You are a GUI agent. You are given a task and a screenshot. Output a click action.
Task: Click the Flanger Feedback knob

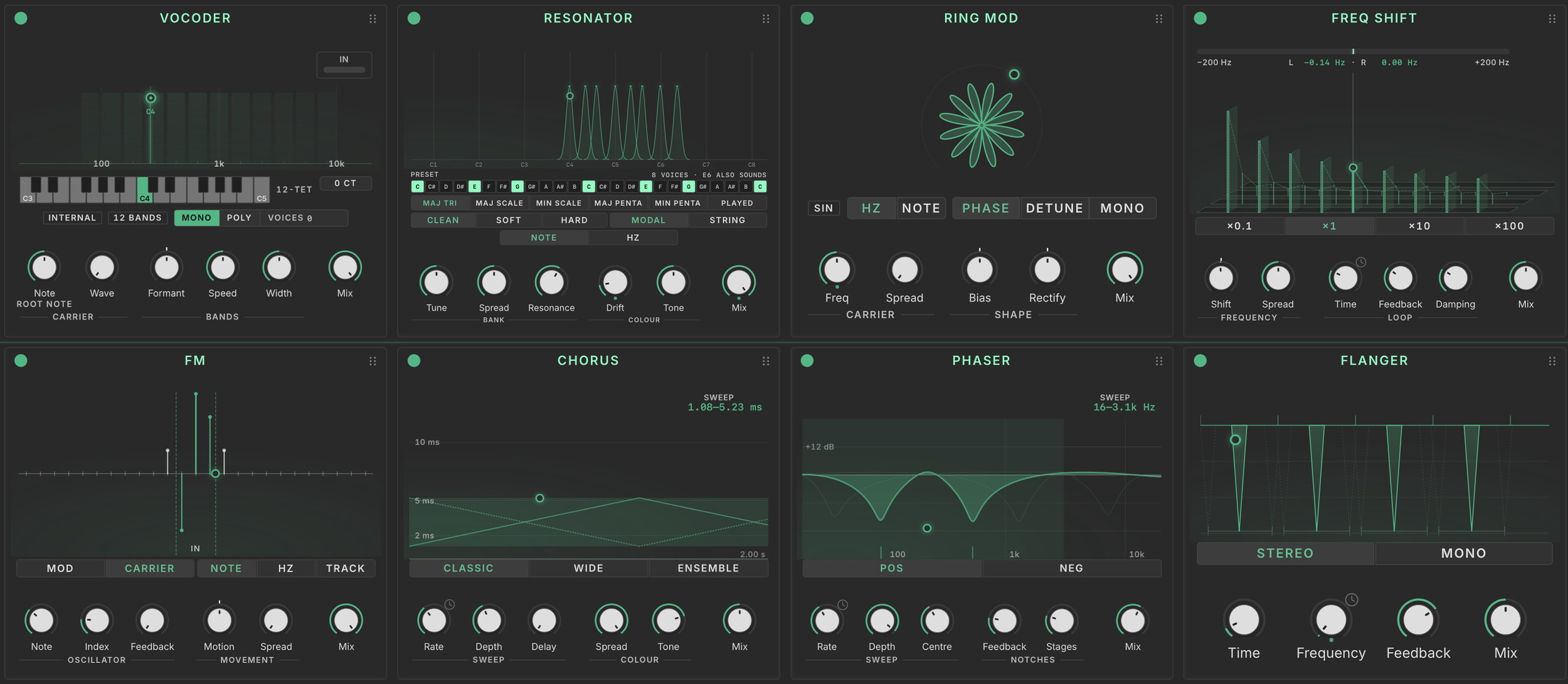[1418, 621]
